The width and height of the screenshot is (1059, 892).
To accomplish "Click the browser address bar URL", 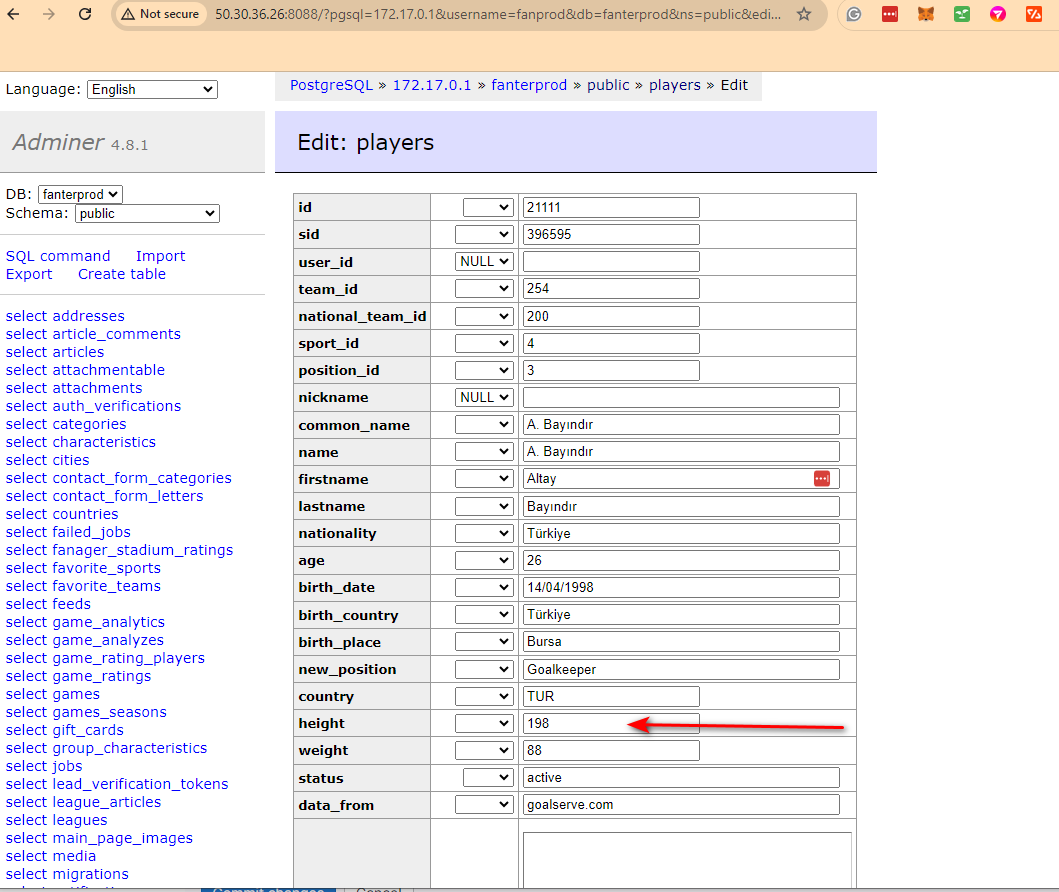I will coord(498,14).
